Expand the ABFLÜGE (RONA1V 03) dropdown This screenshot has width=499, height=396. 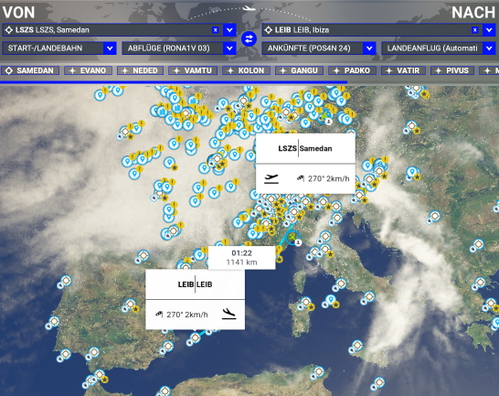pyautogui.click(x=230, y=48)
